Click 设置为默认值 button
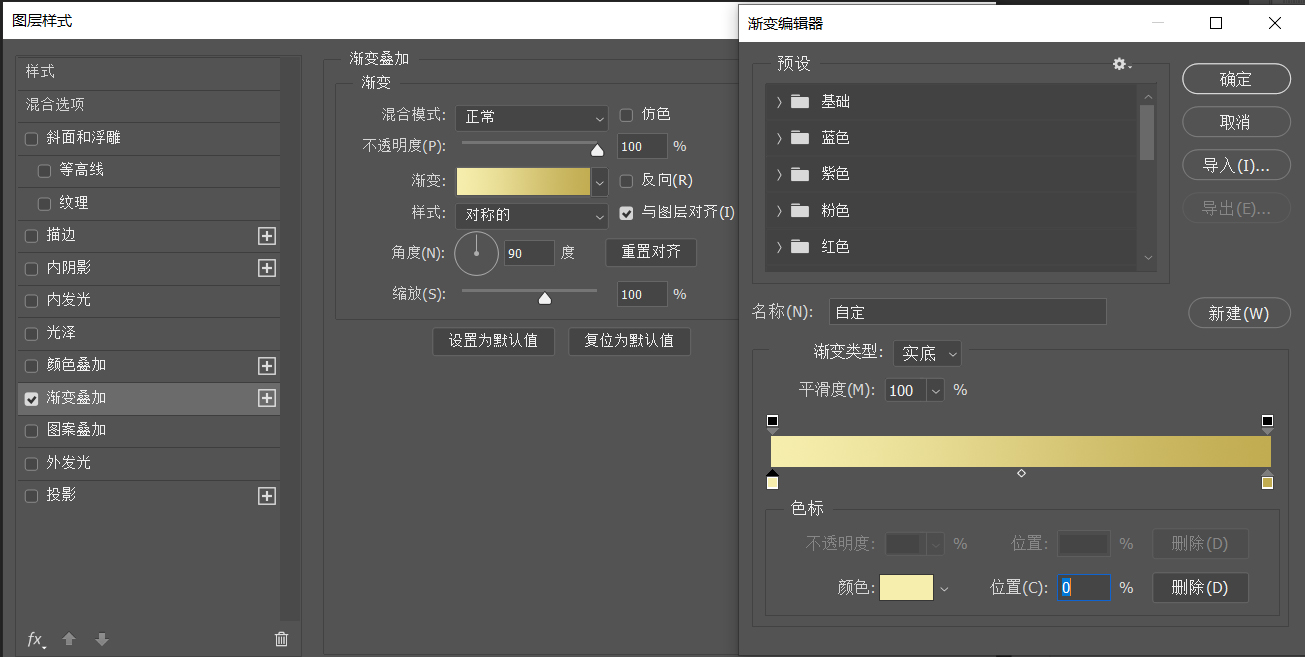This screenshot has width=1305, height=657. (x=493, y=341)
